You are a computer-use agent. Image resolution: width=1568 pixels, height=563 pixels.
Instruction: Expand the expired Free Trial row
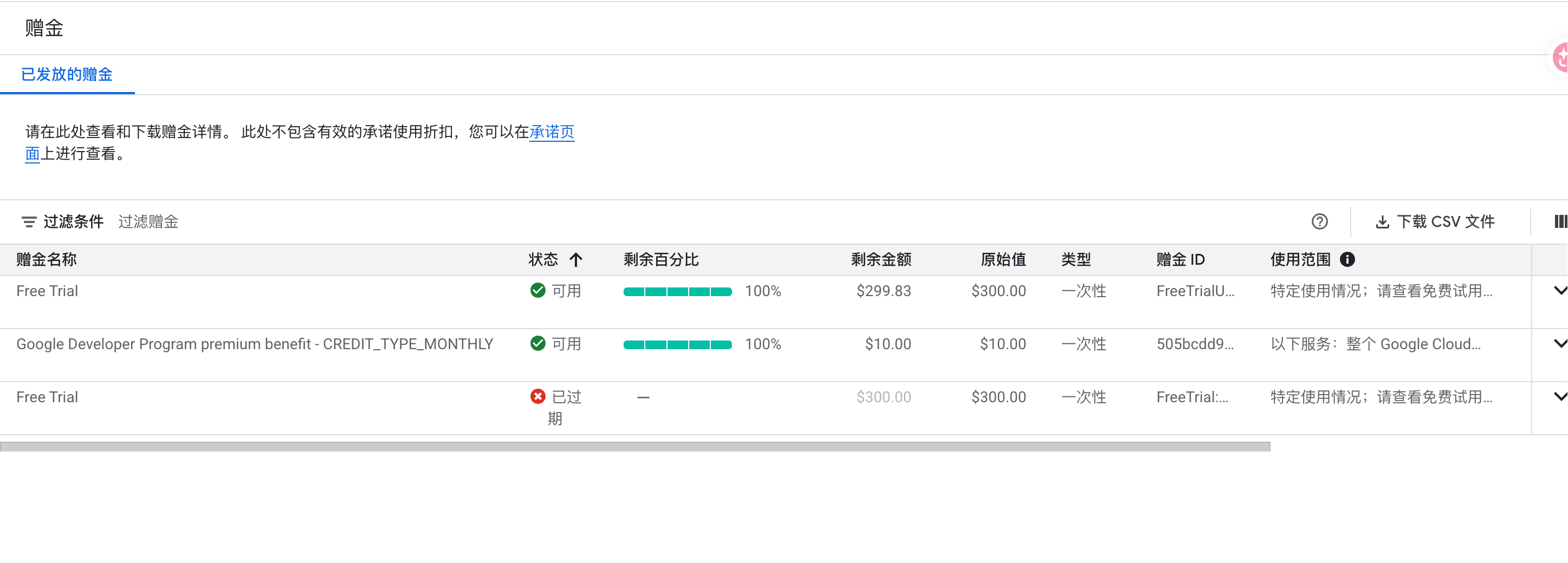tap(1560, 396)
